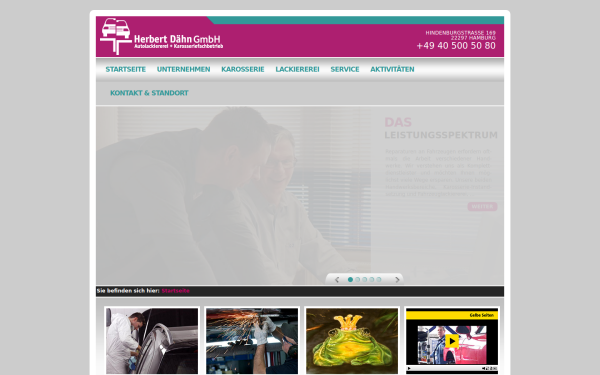
Task: Open the Service menu item
Action: (345, 70)
